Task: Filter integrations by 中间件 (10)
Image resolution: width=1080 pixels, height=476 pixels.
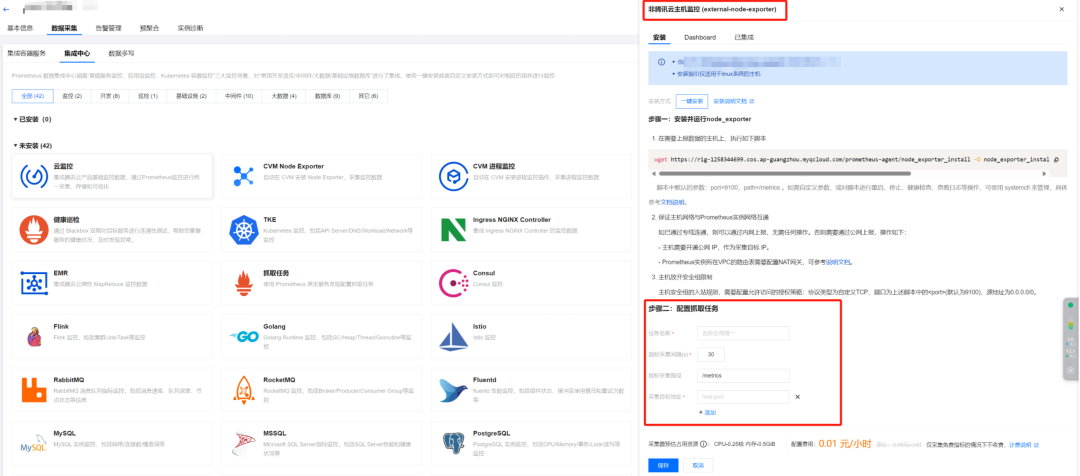Action: point(239,96)
